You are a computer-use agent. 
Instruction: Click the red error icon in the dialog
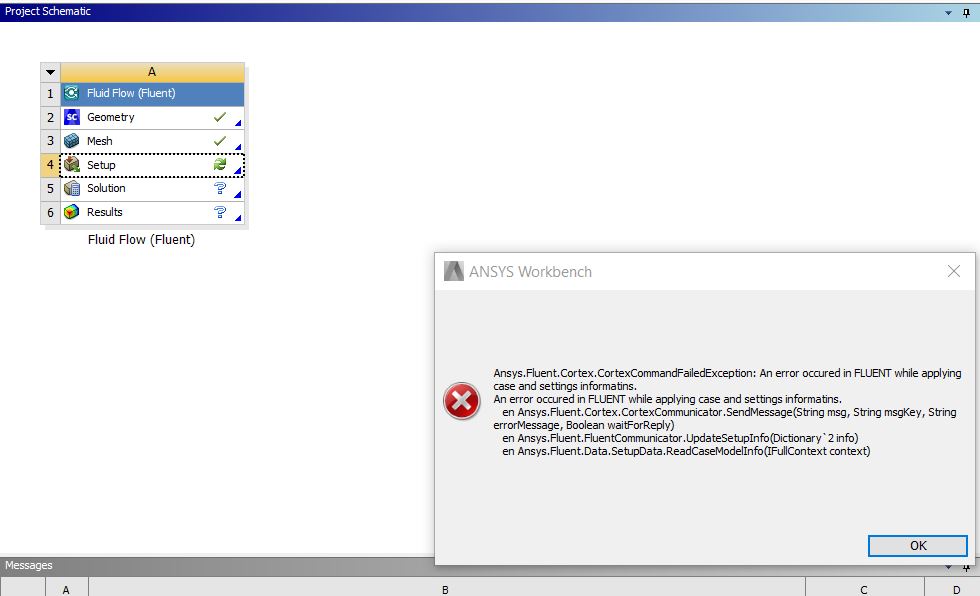[x=462, y=401]
